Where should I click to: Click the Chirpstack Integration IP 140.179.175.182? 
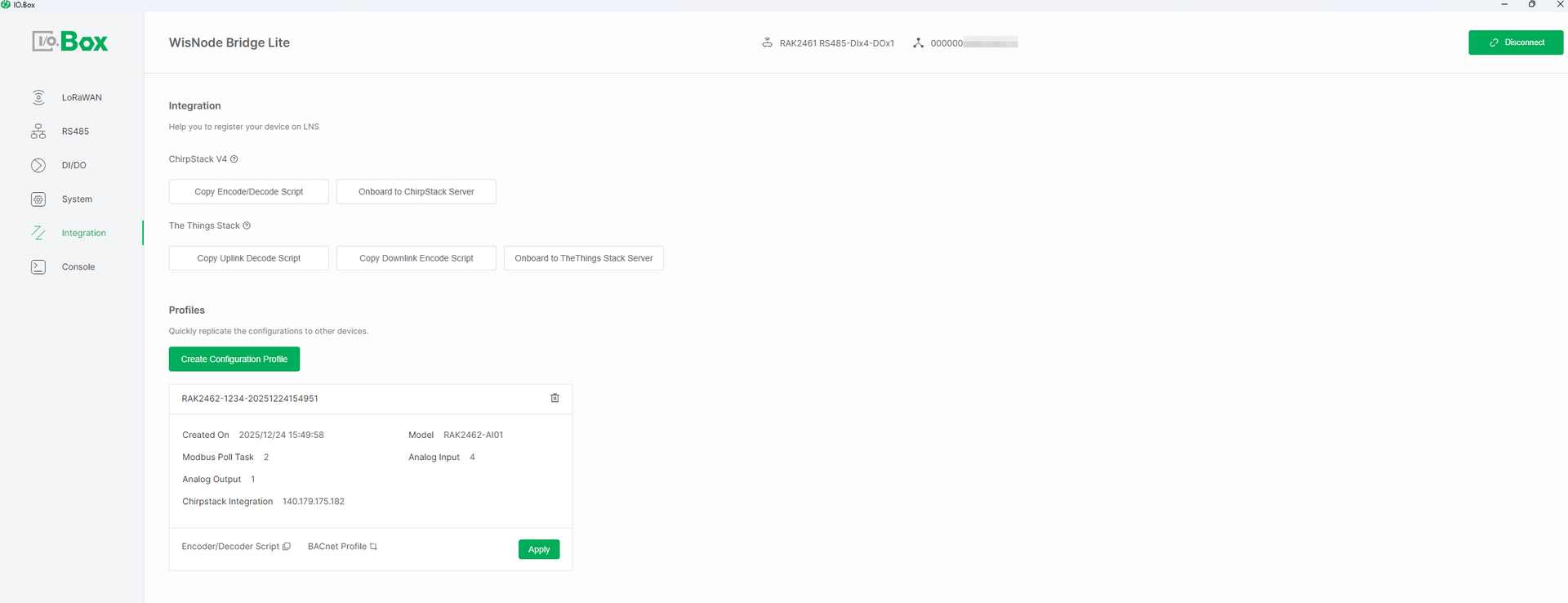(x=314, y=502)
